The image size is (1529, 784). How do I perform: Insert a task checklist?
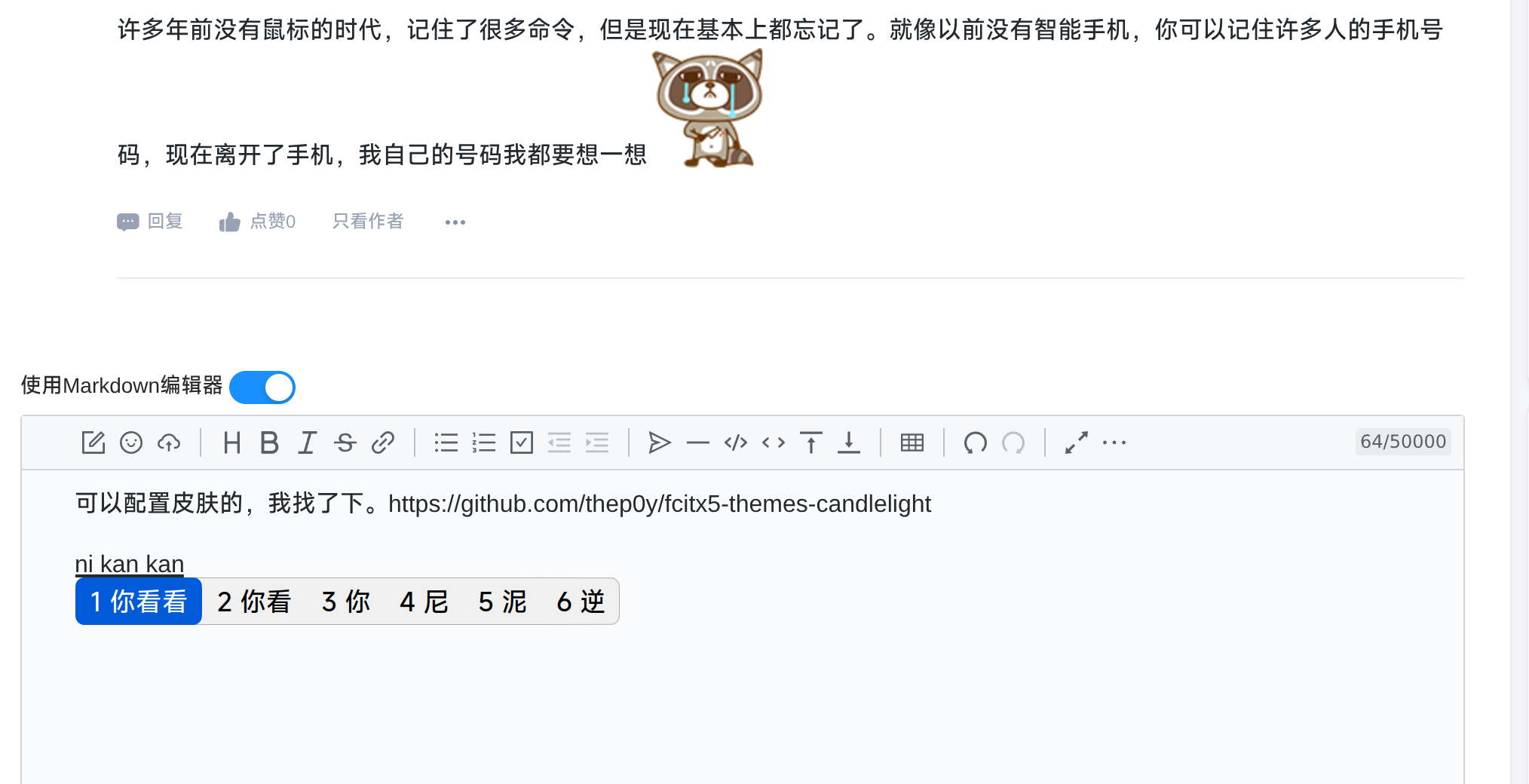(522, 443)
